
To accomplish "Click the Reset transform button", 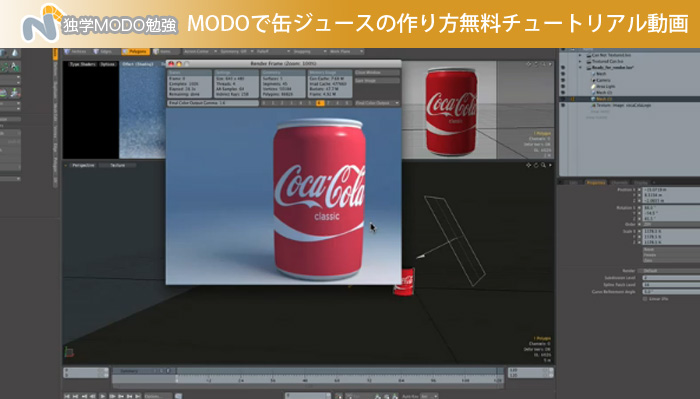I will pyautogui.click(x=671, y=249).
